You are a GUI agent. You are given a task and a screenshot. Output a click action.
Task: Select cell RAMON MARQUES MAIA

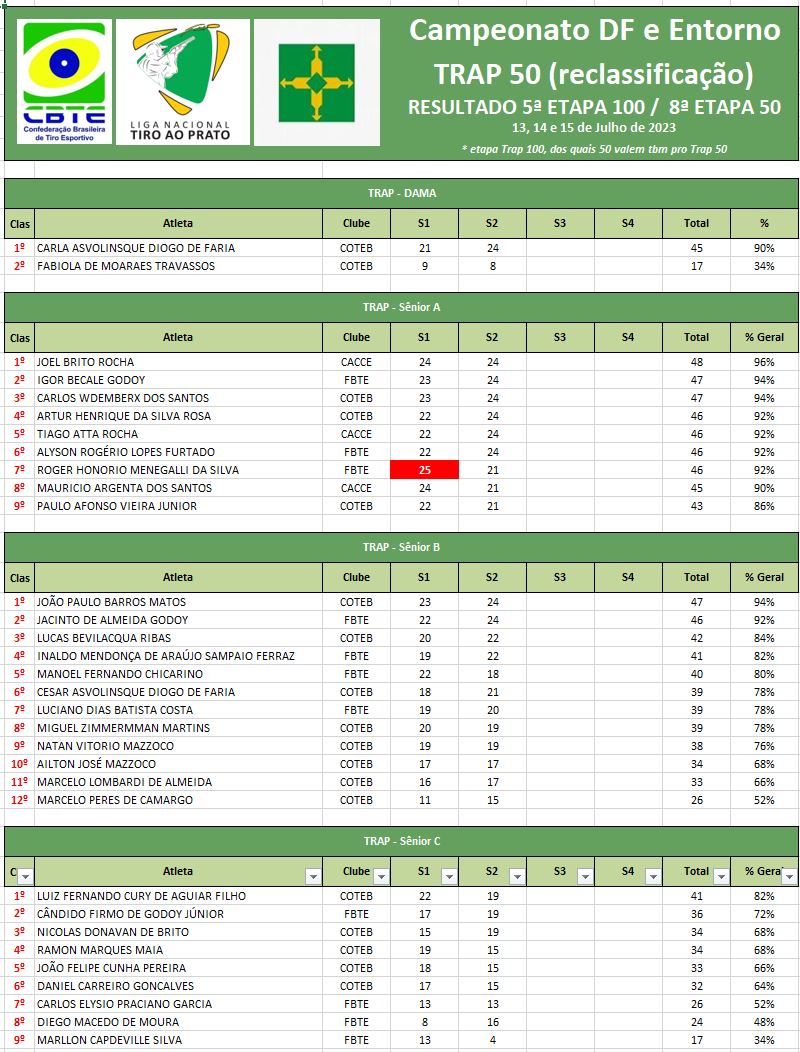point(179,950)
